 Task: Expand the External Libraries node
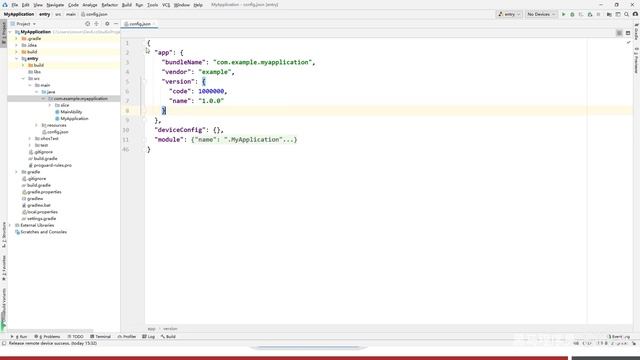(10, 225)
